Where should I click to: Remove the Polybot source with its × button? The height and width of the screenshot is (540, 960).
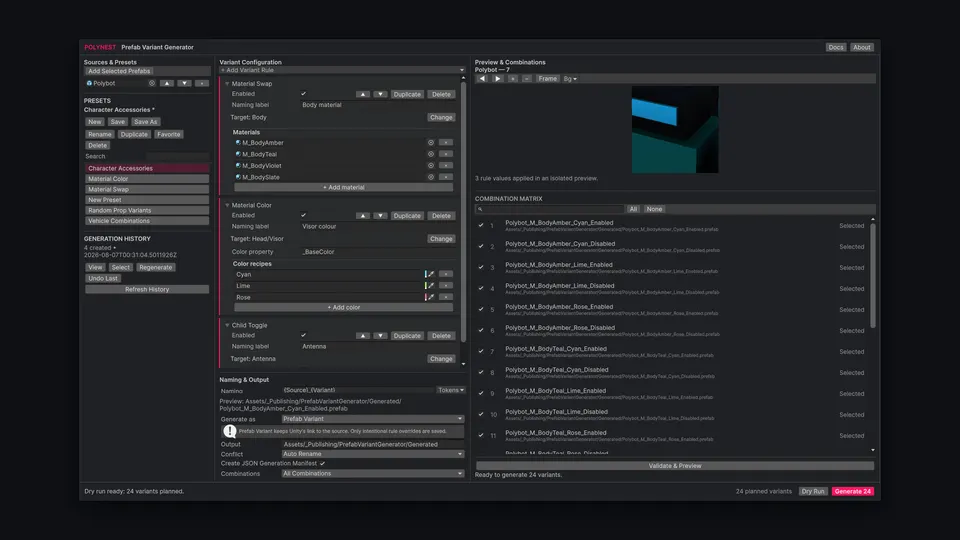tap(201, 83)
